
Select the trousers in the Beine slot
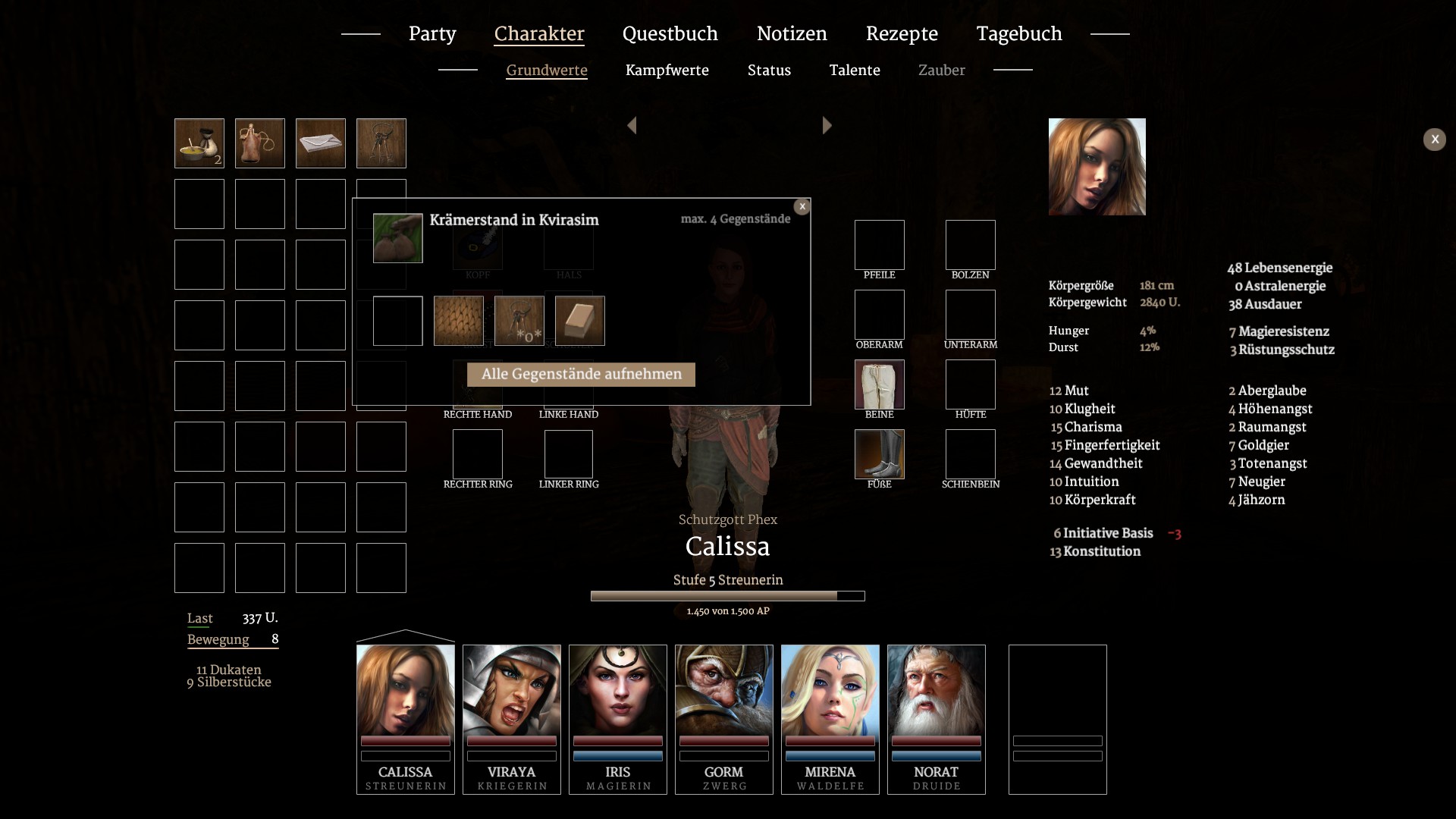click(x=880, y=384)
